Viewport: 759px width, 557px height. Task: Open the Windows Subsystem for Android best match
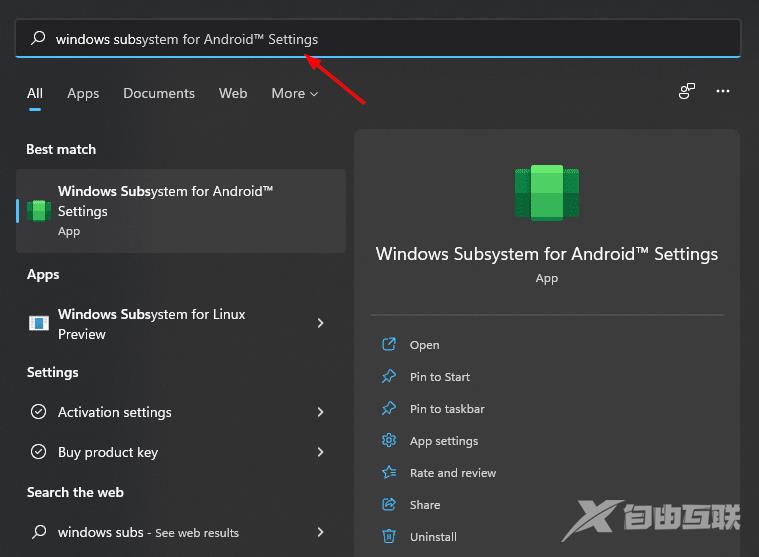181,211
